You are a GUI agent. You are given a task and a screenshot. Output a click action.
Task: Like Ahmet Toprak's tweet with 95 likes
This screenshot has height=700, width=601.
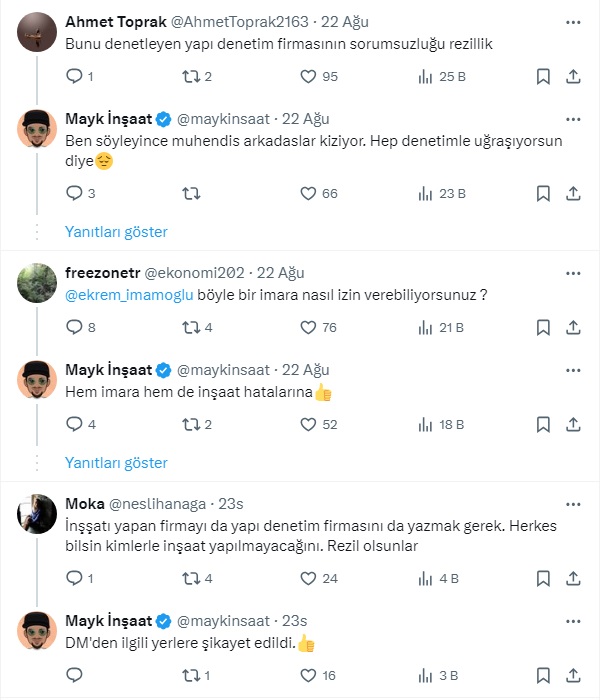pos(308,76)
